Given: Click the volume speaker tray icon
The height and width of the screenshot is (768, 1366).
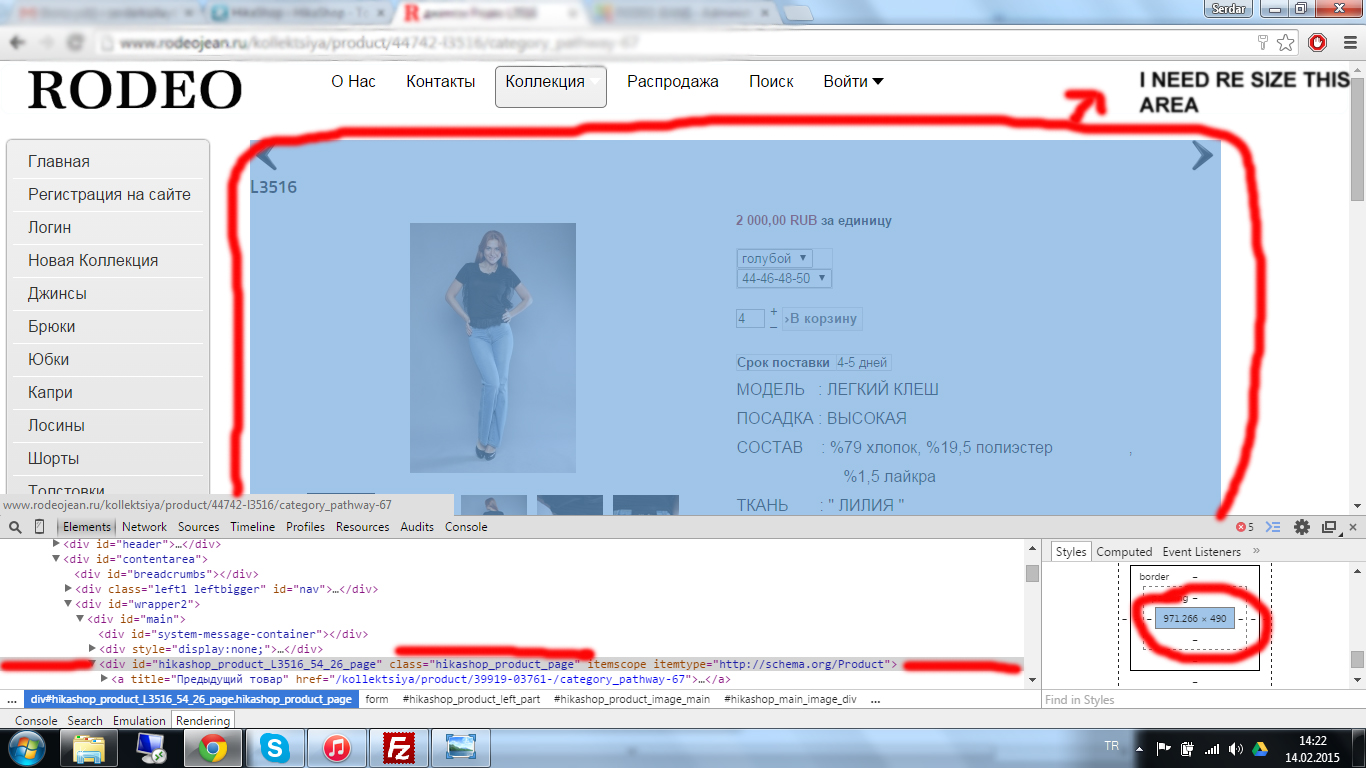Looking at the screenshot, I should (x=1236, y=747).
